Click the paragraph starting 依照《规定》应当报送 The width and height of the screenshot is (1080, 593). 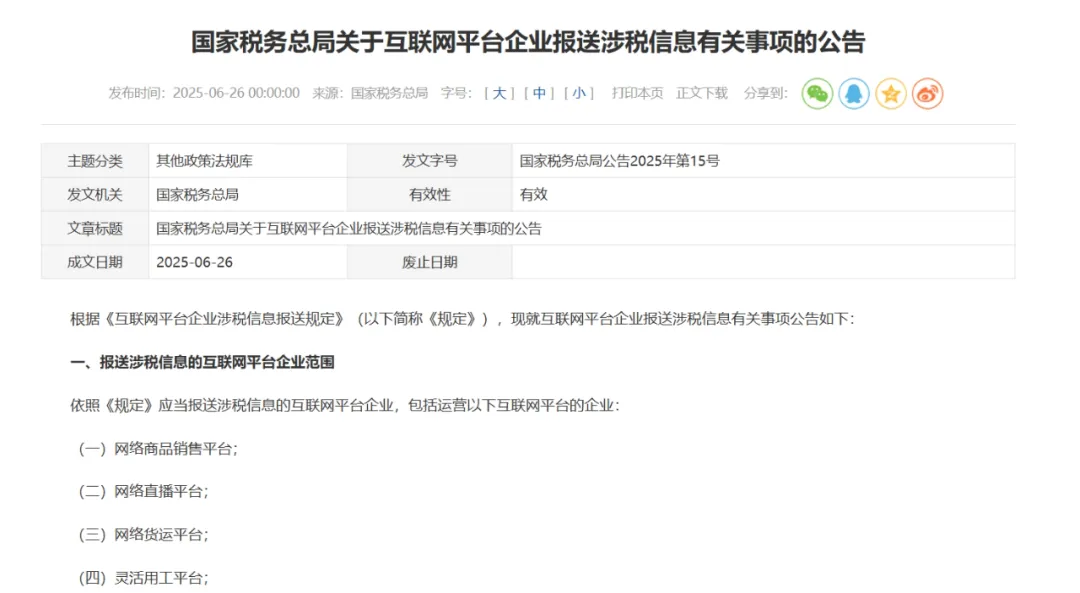click(345, 406)
